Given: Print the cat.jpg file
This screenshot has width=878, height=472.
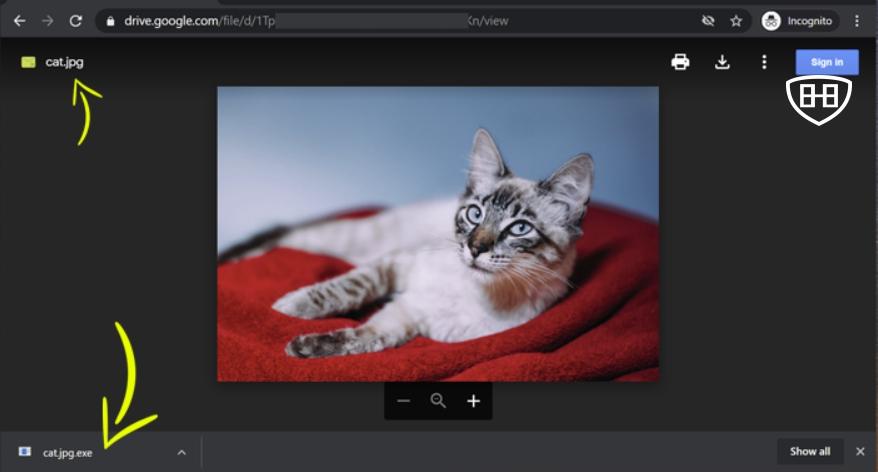Looking at the screenshot, I should (x=680, y=62).
